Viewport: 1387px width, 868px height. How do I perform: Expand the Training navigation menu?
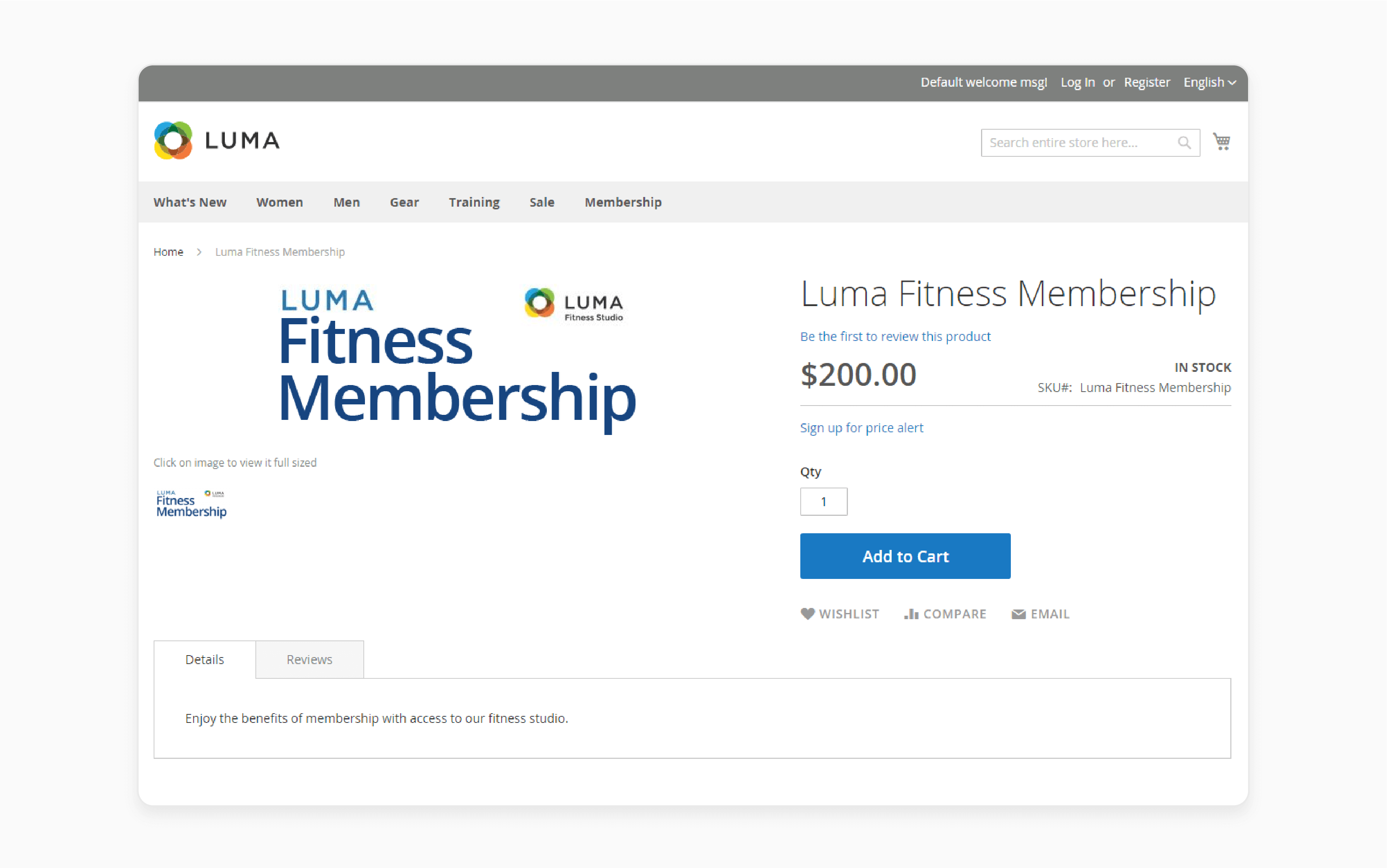tap(474, 202)
